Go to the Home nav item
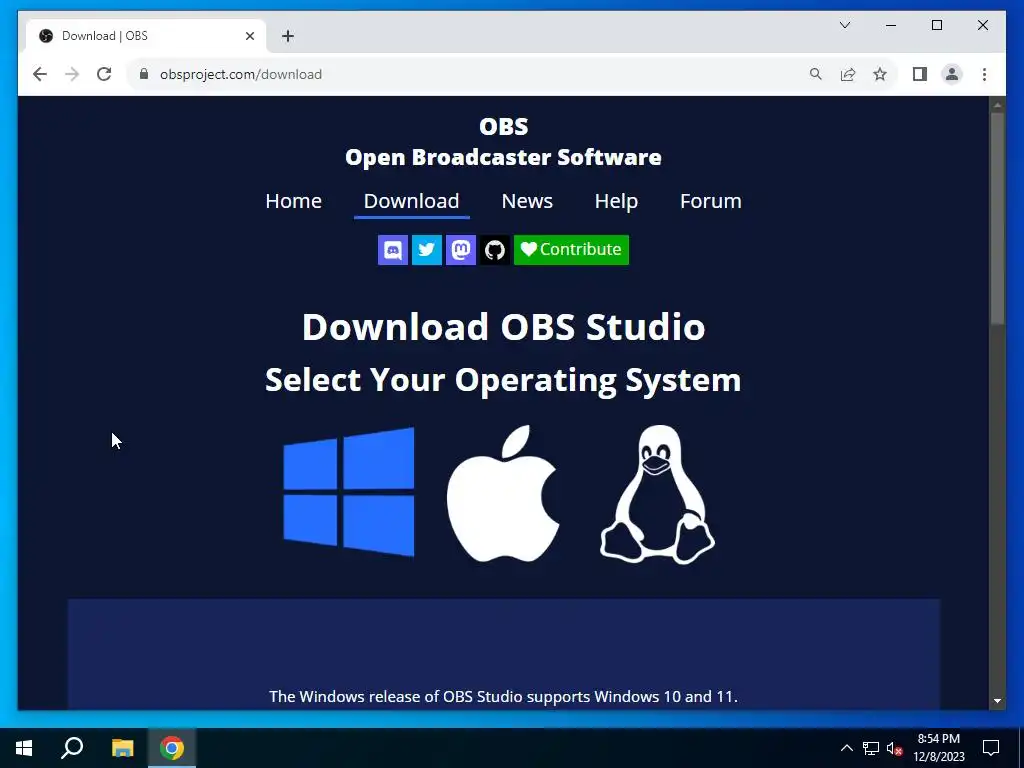Image resolution: width=1024 pixels, height=768 pixels. (293, 201)
